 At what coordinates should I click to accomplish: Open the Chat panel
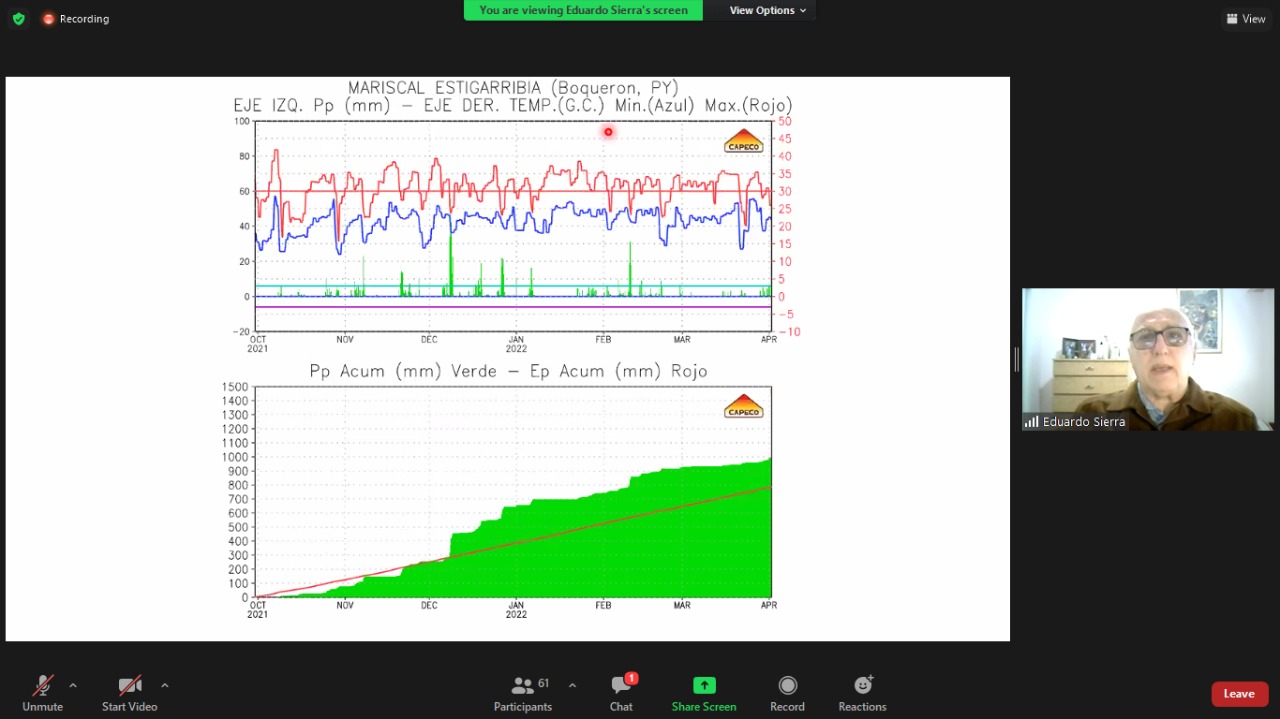(621, 693)
